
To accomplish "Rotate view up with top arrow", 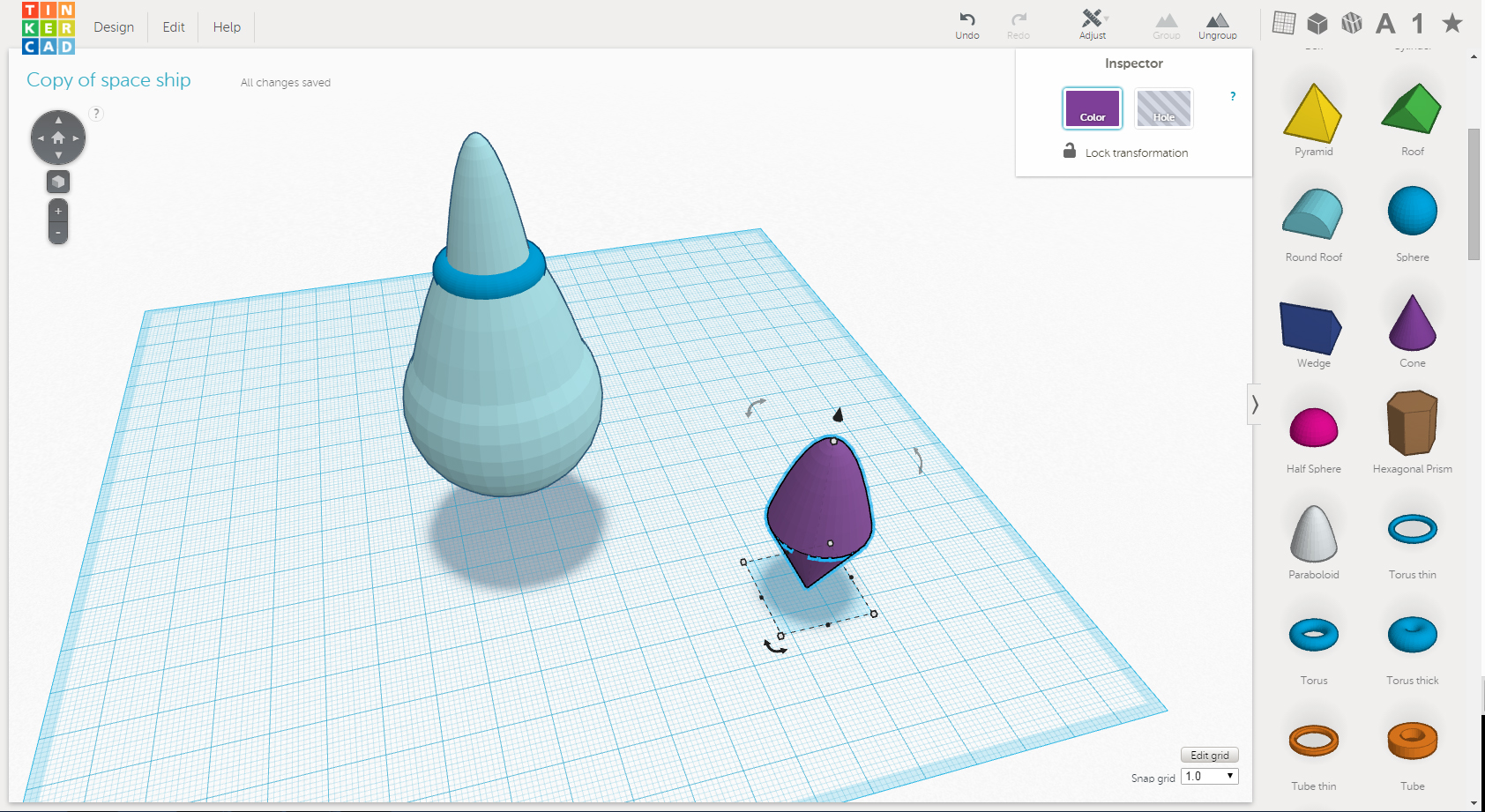I will point(58,120).
